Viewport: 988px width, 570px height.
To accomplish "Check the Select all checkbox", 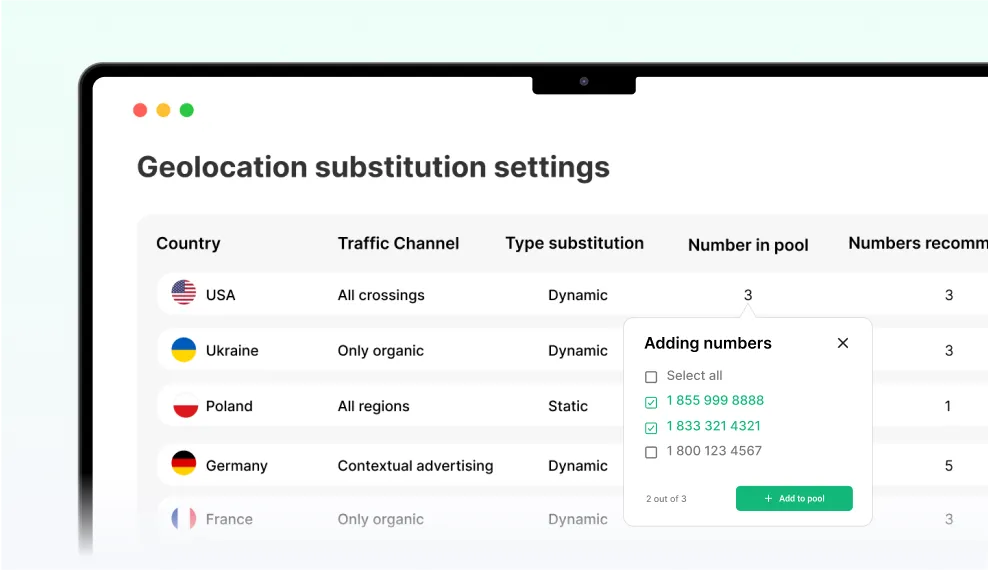I will click(x=651, y=377).
